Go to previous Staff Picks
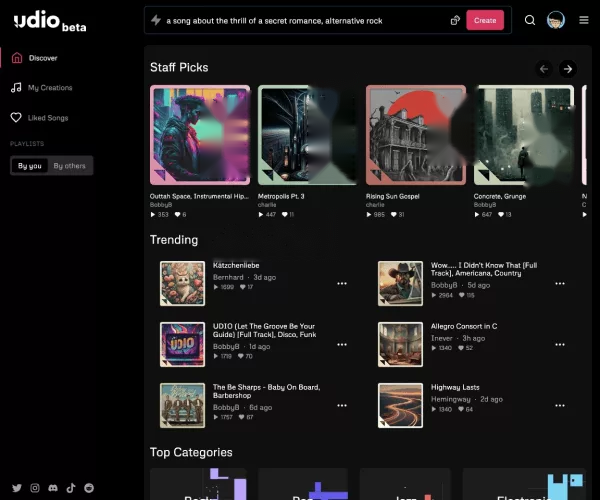600x500 pixels. click(544, 69)
